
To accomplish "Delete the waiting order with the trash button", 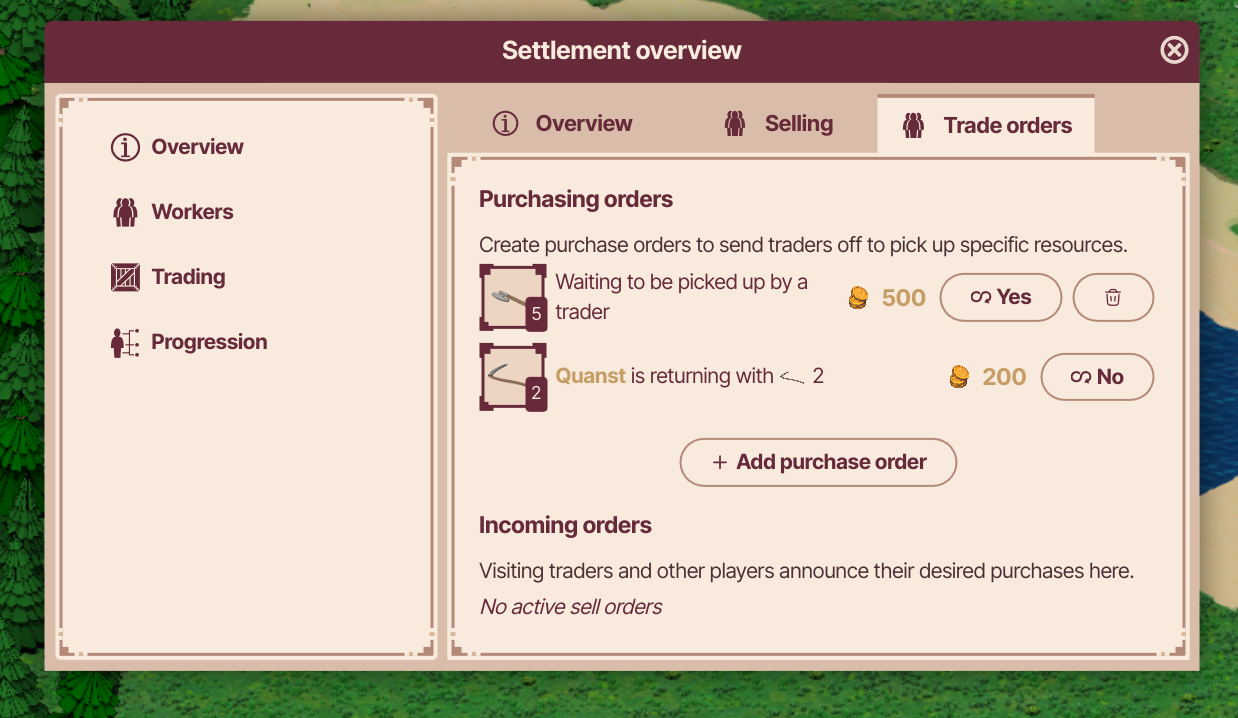I will pyautogui.click(x=1113, y=297).
